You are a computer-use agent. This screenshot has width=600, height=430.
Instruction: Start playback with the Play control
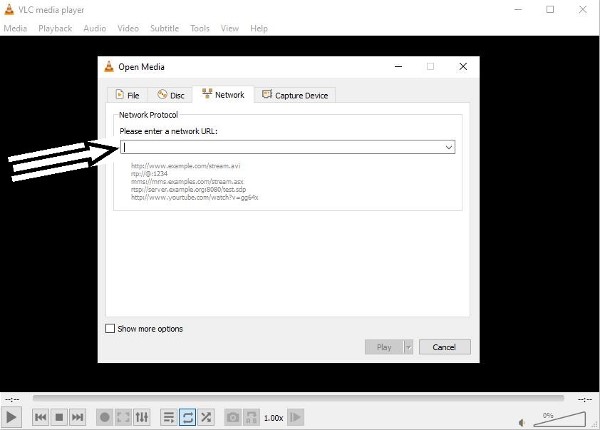click(11, 417)
